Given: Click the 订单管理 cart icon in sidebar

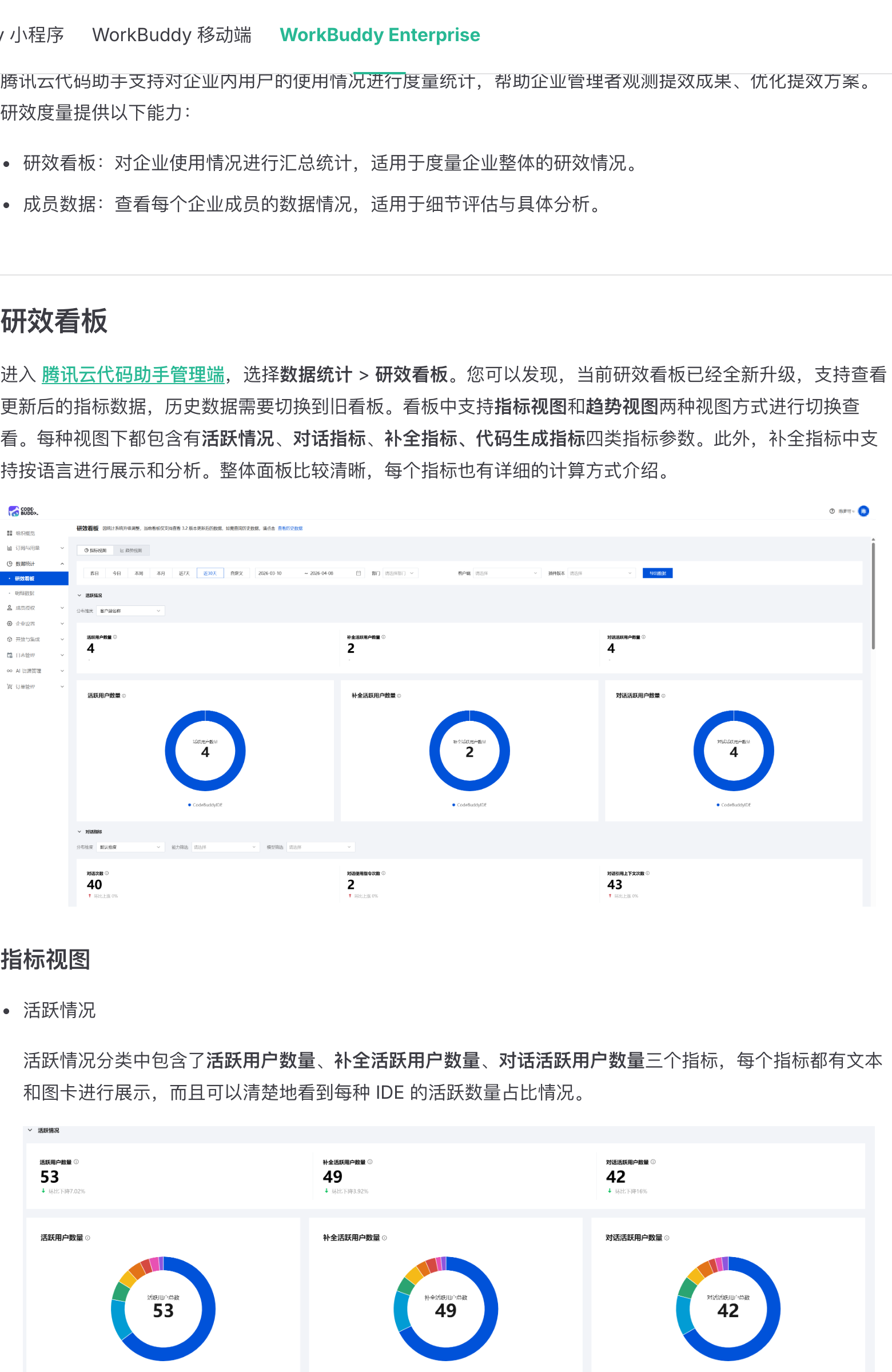Looking at the screenshot, I should click(x=10, y=687).
